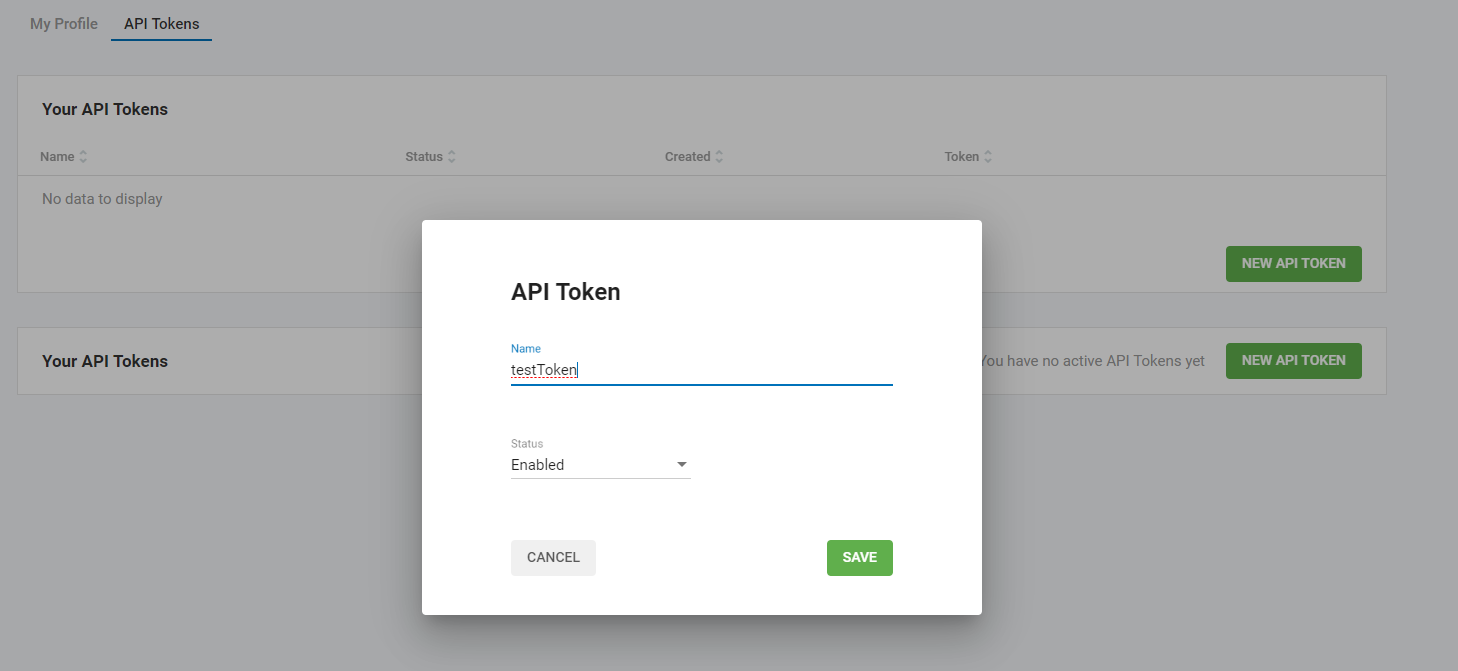Click the sort arrows beside Status column
The height and width of the screenshot is (671, 1458).
[x=451, y=157]
